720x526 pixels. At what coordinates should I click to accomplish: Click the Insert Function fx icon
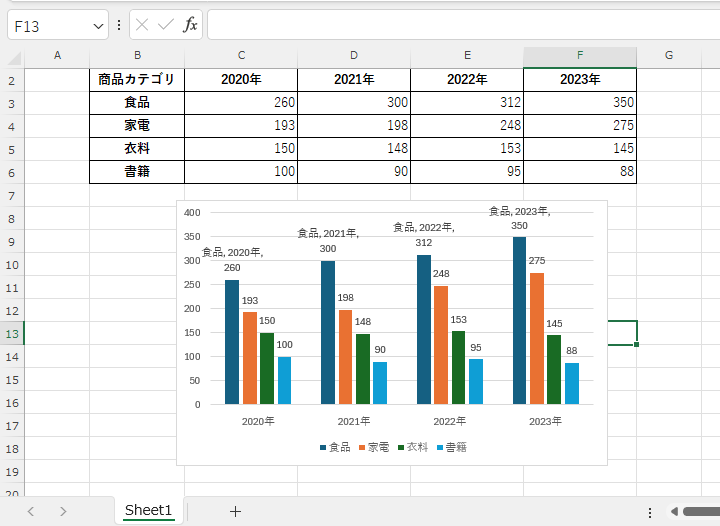[190, 25]
